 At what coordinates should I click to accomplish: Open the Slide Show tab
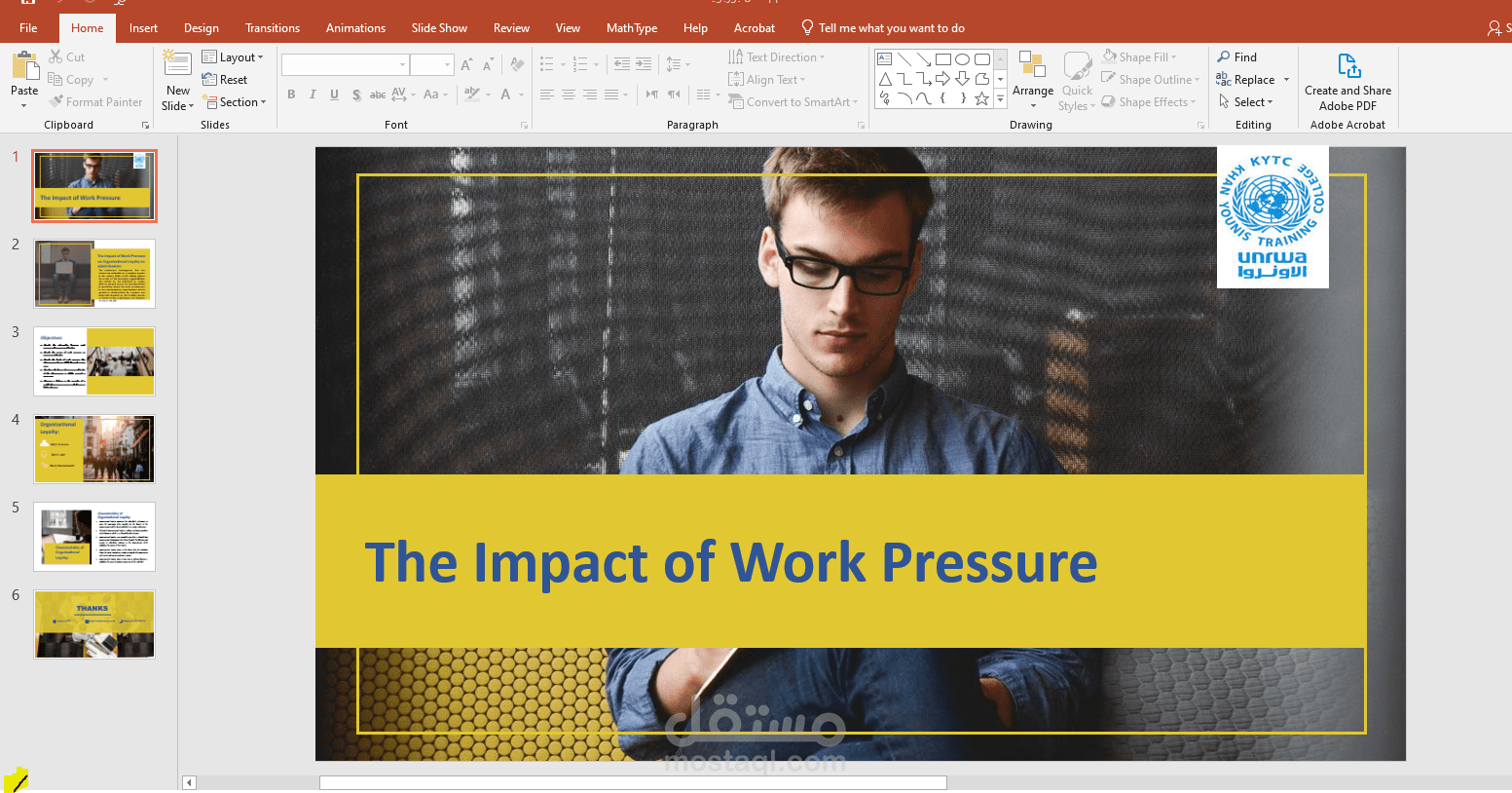439,28
